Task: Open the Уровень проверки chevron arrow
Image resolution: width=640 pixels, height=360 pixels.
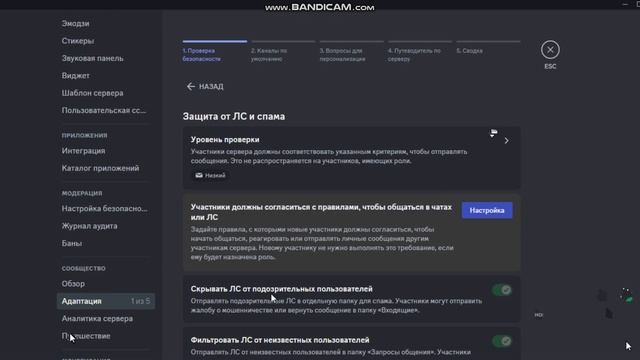Action: tap(506, 141)
